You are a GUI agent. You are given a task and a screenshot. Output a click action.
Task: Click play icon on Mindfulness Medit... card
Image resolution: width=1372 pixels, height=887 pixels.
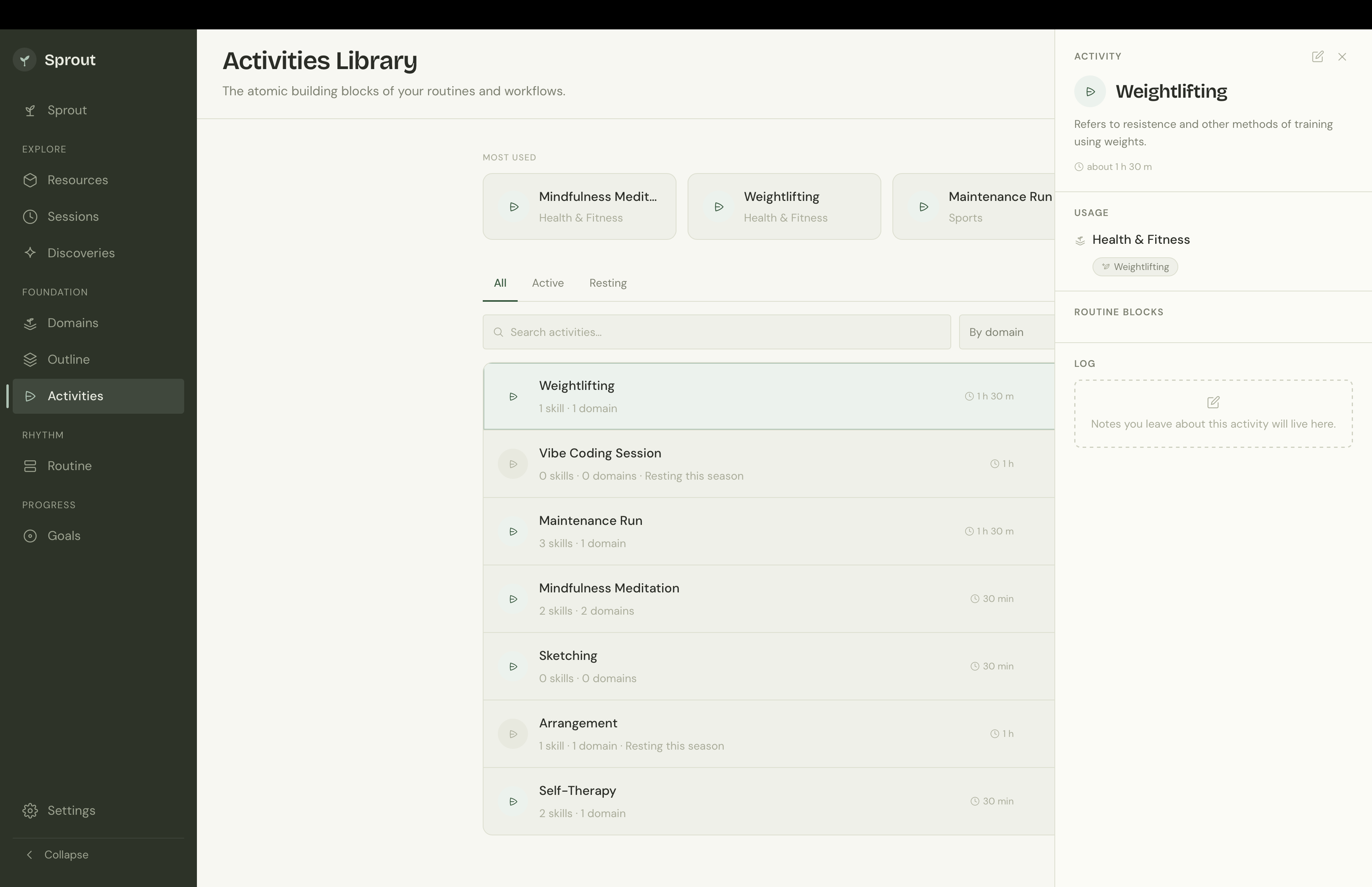514,207
